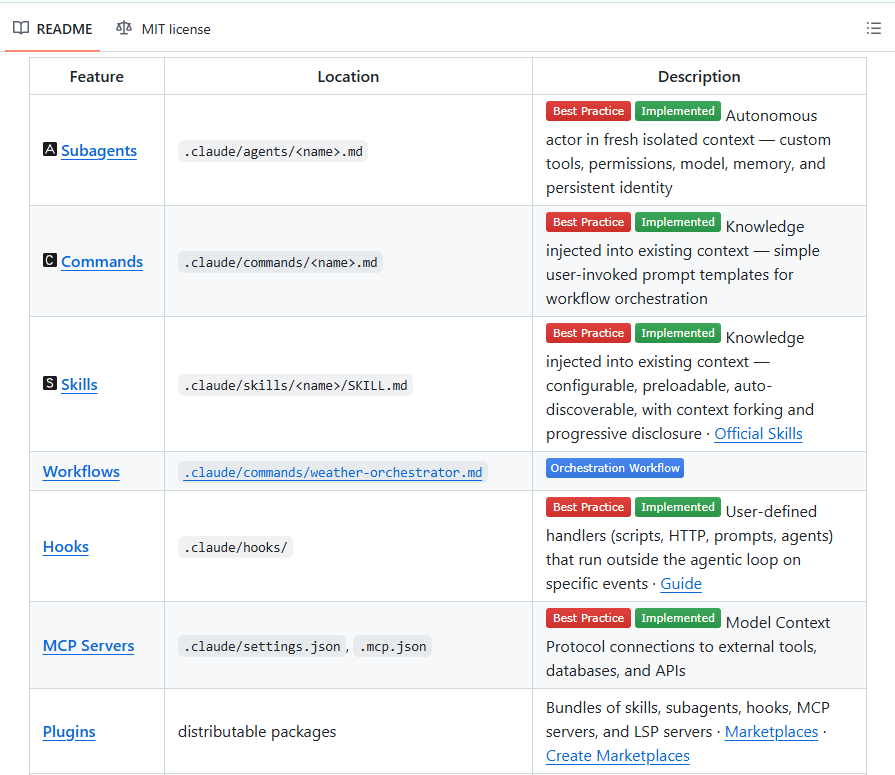Click the S icon next to Skills

50,383
